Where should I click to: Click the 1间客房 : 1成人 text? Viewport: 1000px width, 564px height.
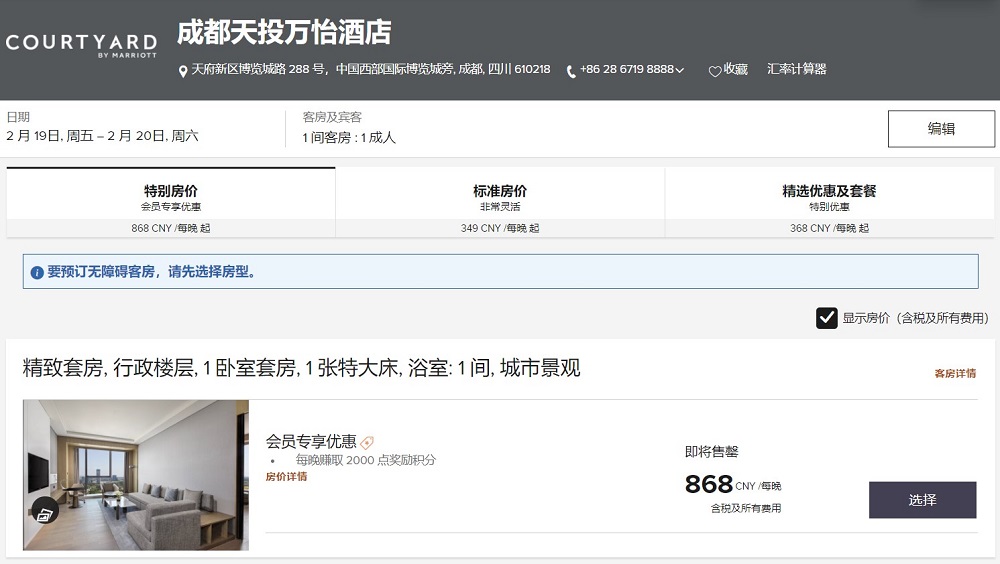(349, 137)
